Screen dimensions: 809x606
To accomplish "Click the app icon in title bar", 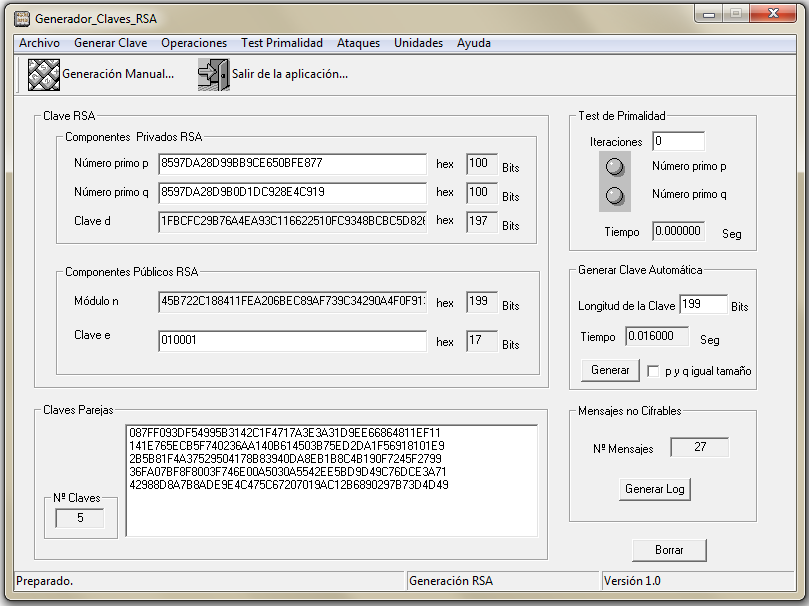I will point(20,19).
